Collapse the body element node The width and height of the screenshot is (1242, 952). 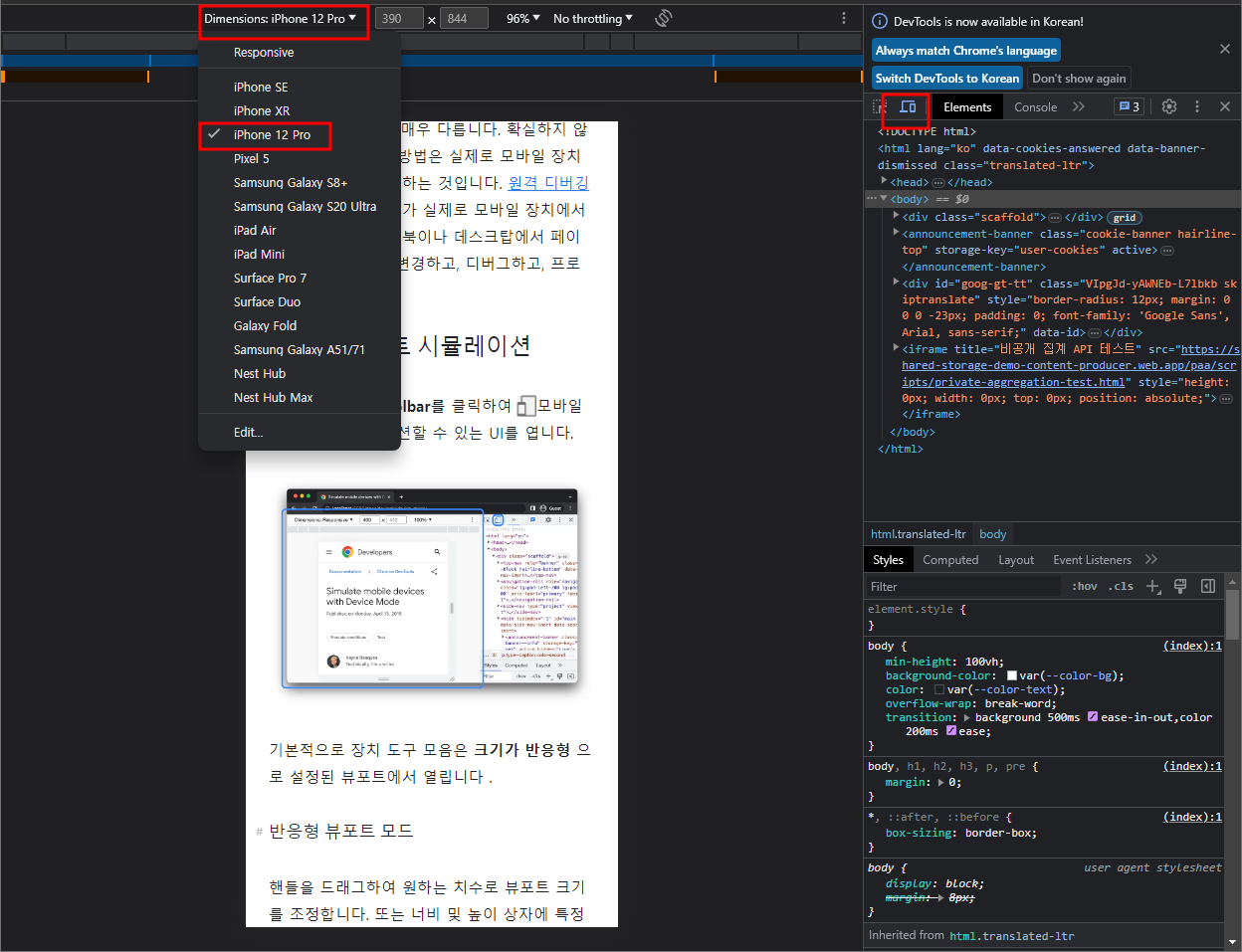tap(884, 198)
